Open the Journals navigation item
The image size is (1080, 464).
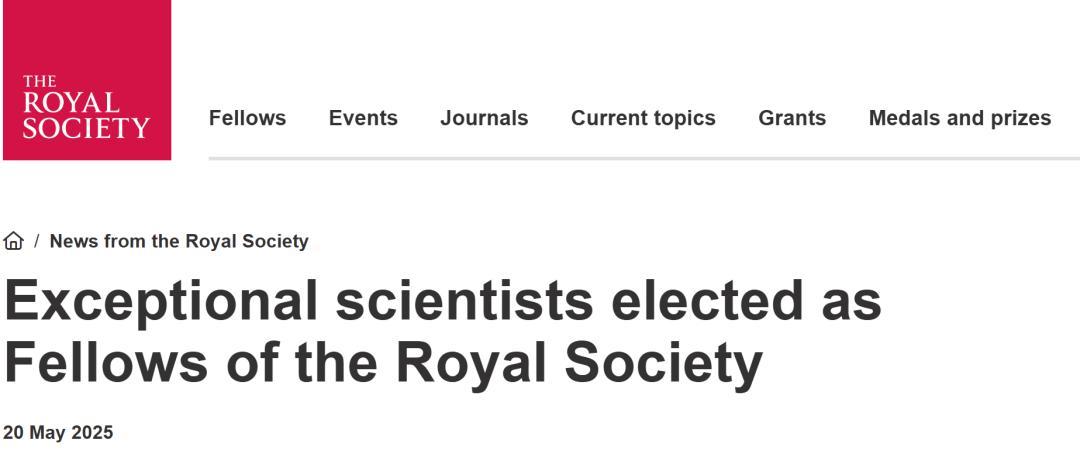[484, 118]
